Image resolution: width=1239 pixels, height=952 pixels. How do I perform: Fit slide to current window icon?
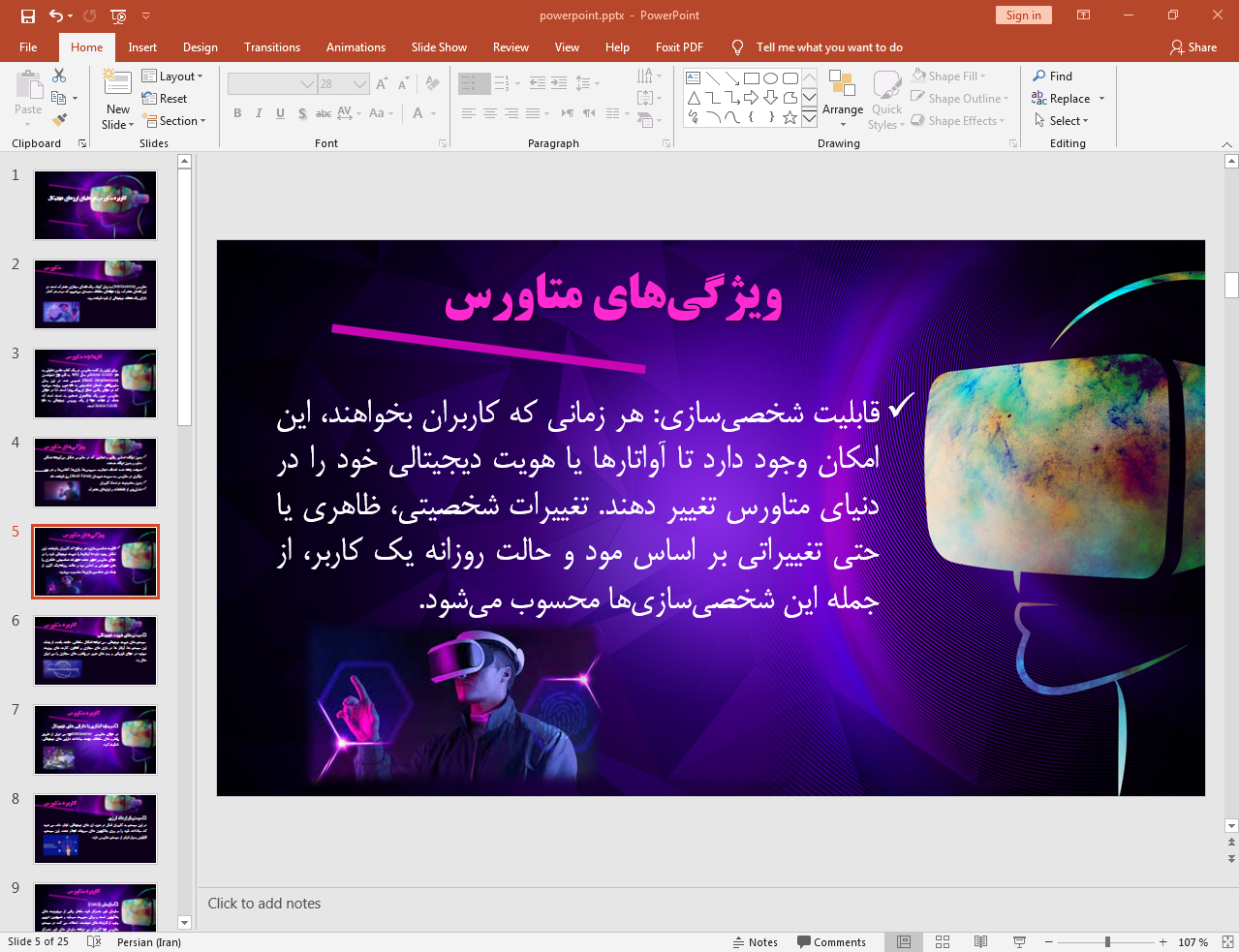pyautogui.click(x=1227, y=941)
